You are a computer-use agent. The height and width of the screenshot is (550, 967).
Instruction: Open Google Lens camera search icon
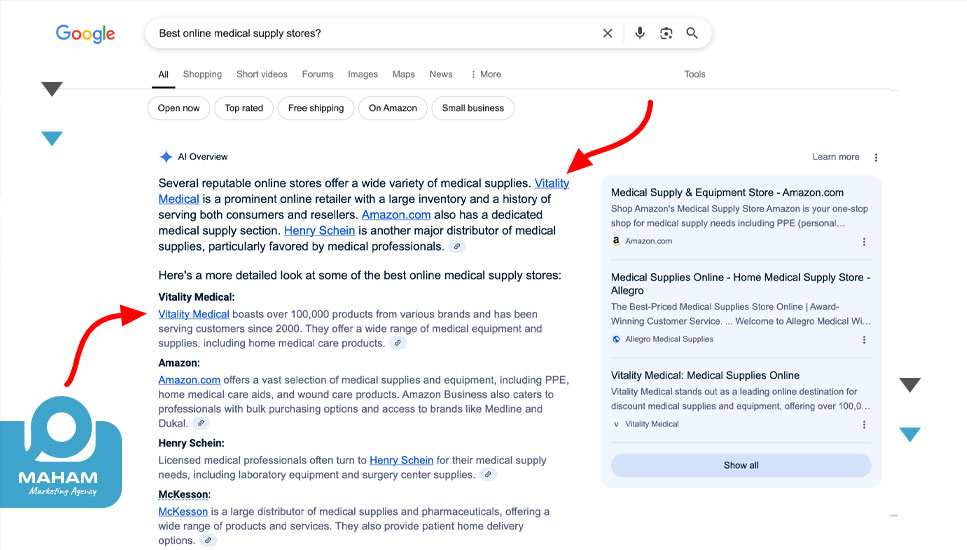(x=666, y=33)
